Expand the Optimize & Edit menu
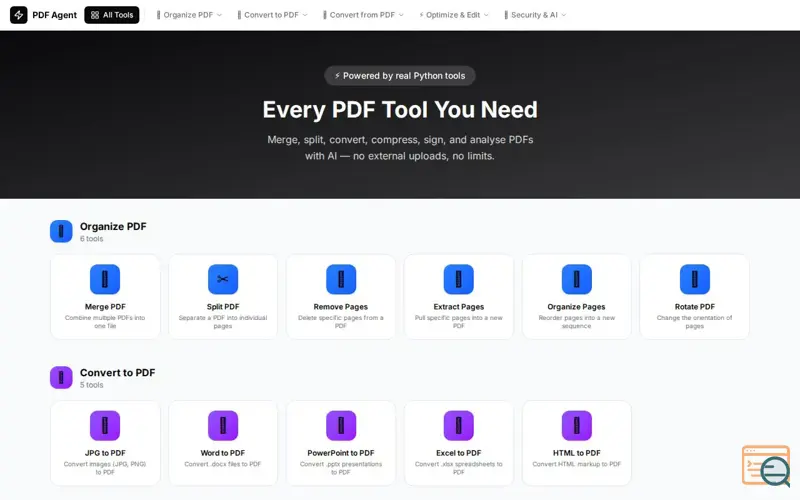The height and width of the screenshot is (500, 800). 454,15
